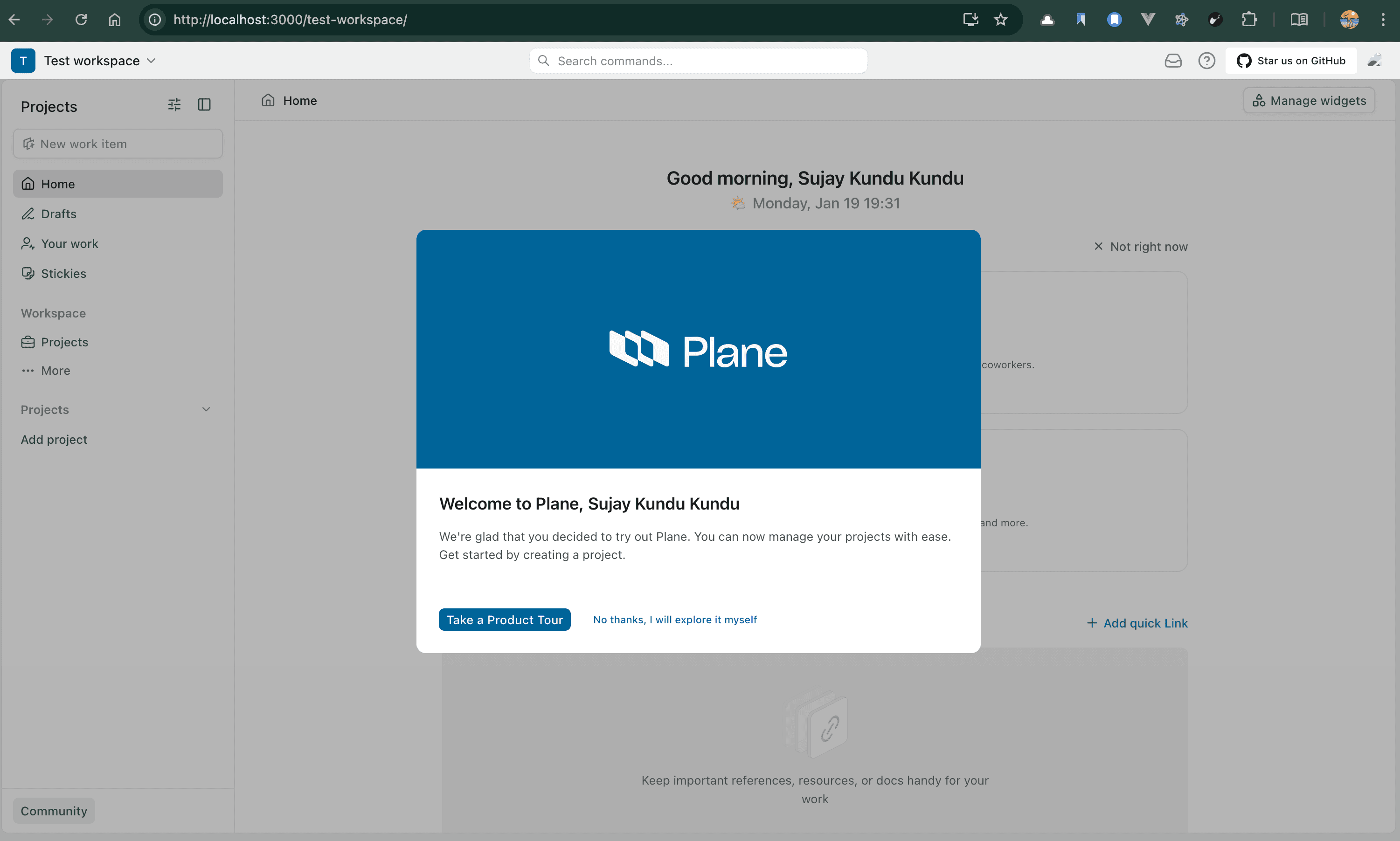Click the New work item field

(118, 144)
